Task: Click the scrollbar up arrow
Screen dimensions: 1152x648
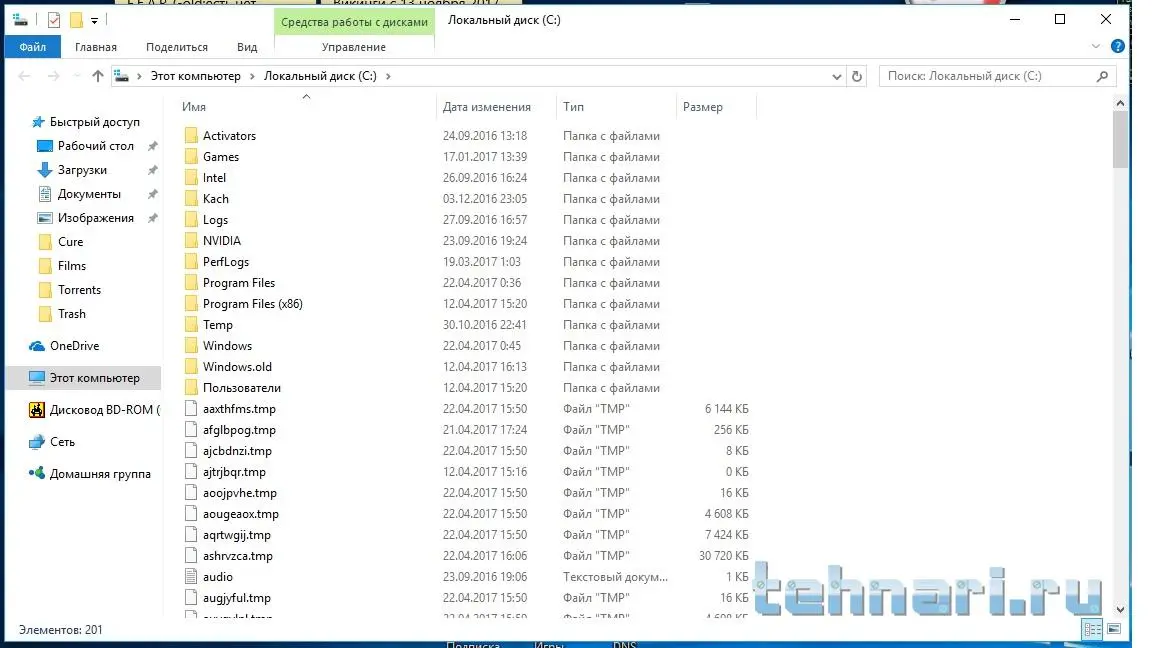Action: coord(1120,103)
